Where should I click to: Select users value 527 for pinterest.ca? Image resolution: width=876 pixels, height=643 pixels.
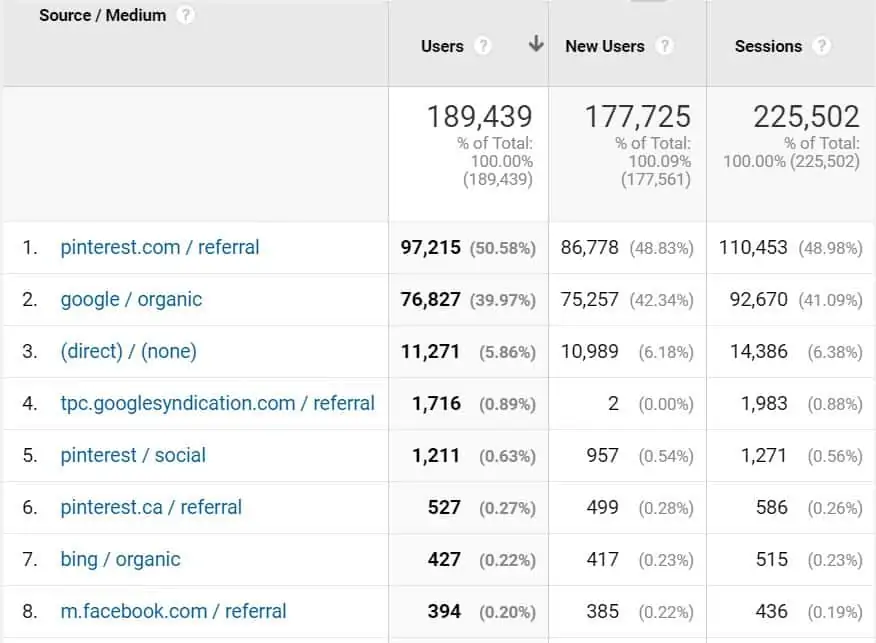click(x=444, y=507)
